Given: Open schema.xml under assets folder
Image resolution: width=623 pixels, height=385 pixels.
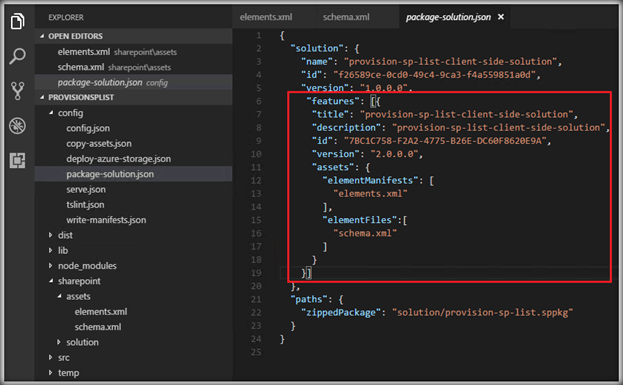Looking at the screenshot, I should tap(98, 327).
